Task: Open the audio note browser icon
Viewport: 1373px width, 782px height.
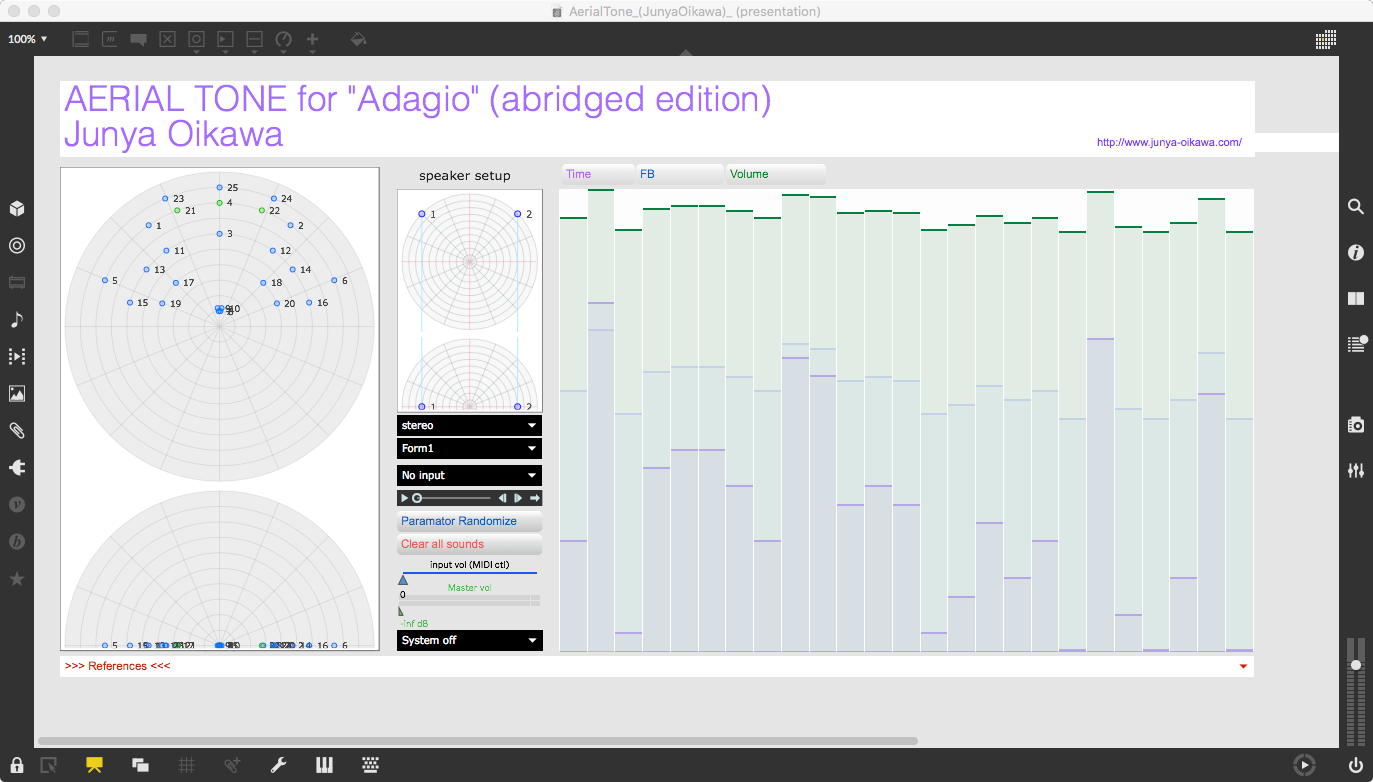Action: (16, 320)
